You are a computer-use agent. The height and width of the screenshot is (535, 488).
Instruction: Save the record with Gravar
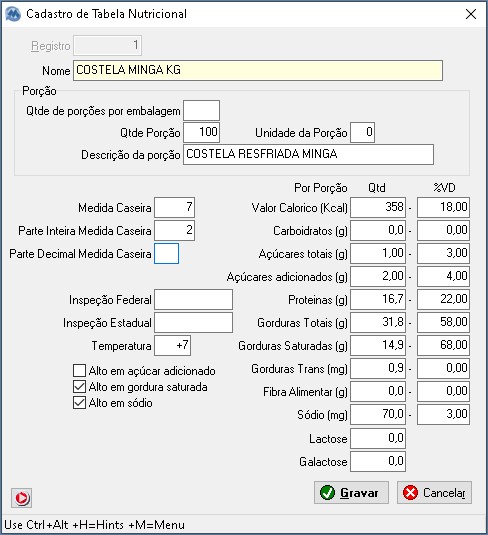[351, 492]
